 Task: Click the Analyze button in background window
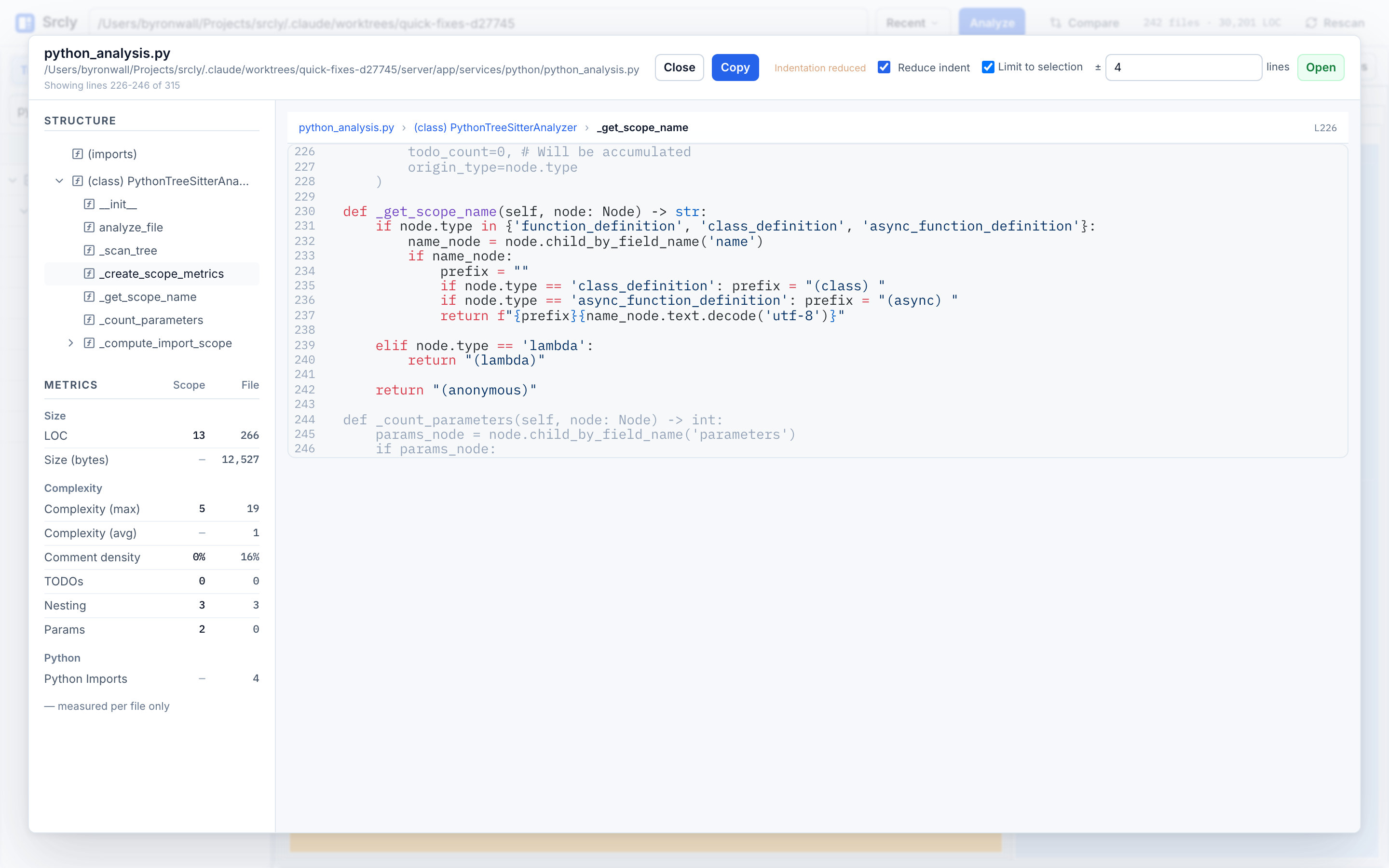pyautogui.click(x=992, y=23)
